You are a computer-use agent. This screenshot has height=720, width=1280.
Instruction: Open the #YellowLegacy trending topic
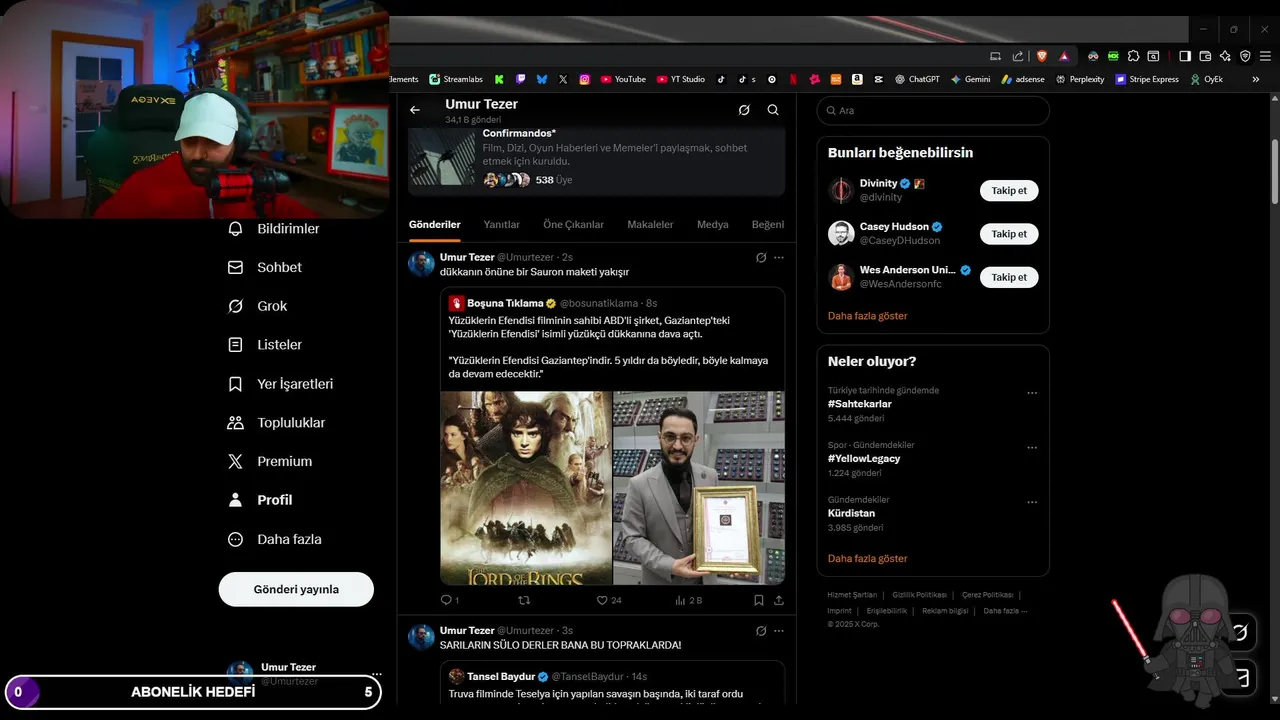tap(864, 458)
